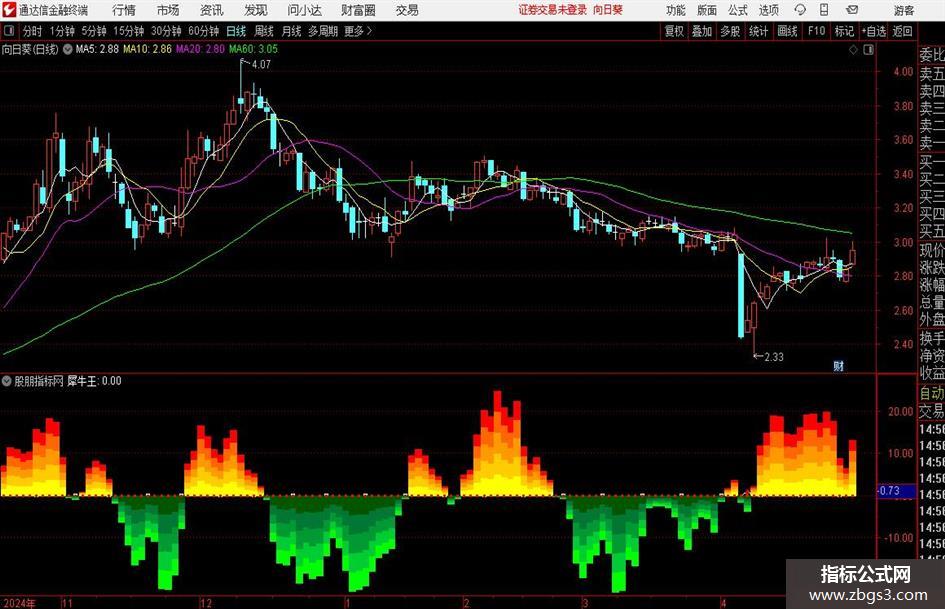Open the 选项 menu
This screenshot has width=945, height=609.
pyautogui.click(x=768, y=10)
